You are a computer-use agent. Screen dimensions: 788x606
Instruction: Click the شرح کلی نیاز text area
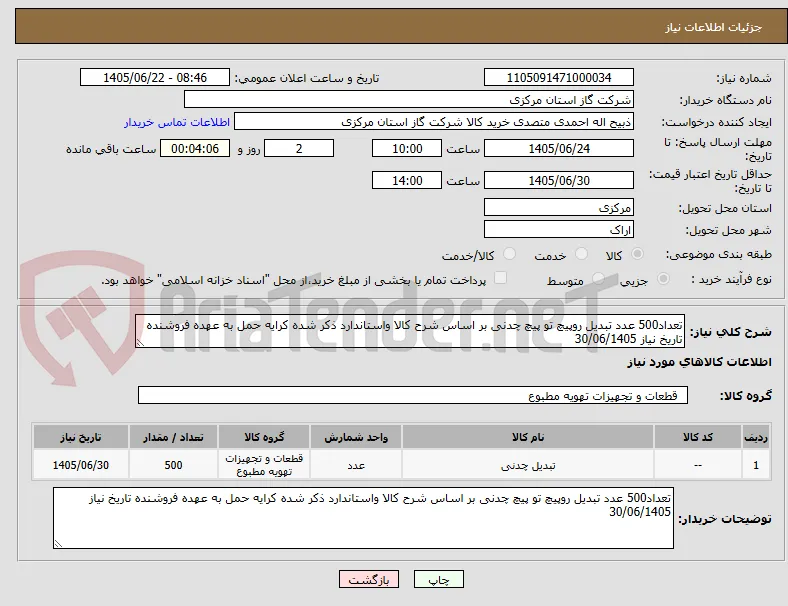point(410,331)
